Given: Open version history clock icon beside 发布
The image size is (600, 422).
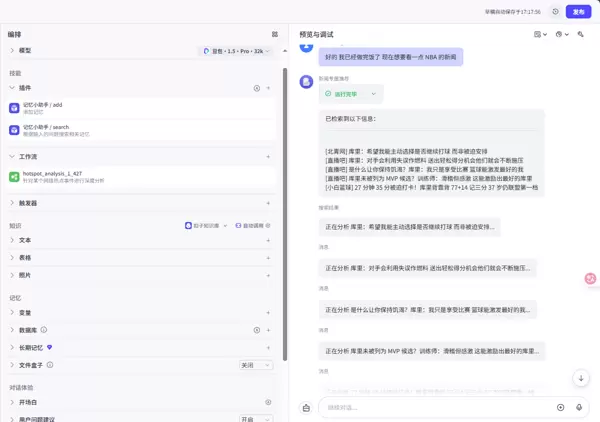Looking at the screenshot, I should (x=555, y=11).
